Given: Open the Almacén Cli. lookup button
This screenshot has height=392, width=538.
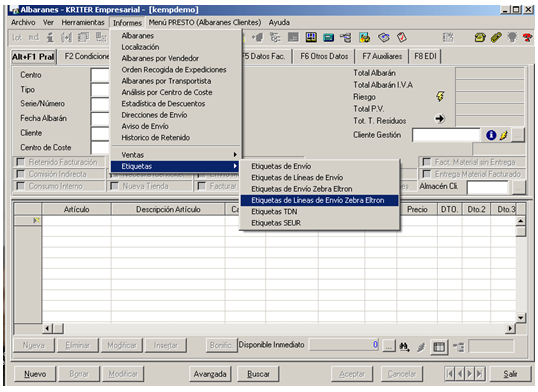Looking at the screenshot, I should tap(519, 188).
